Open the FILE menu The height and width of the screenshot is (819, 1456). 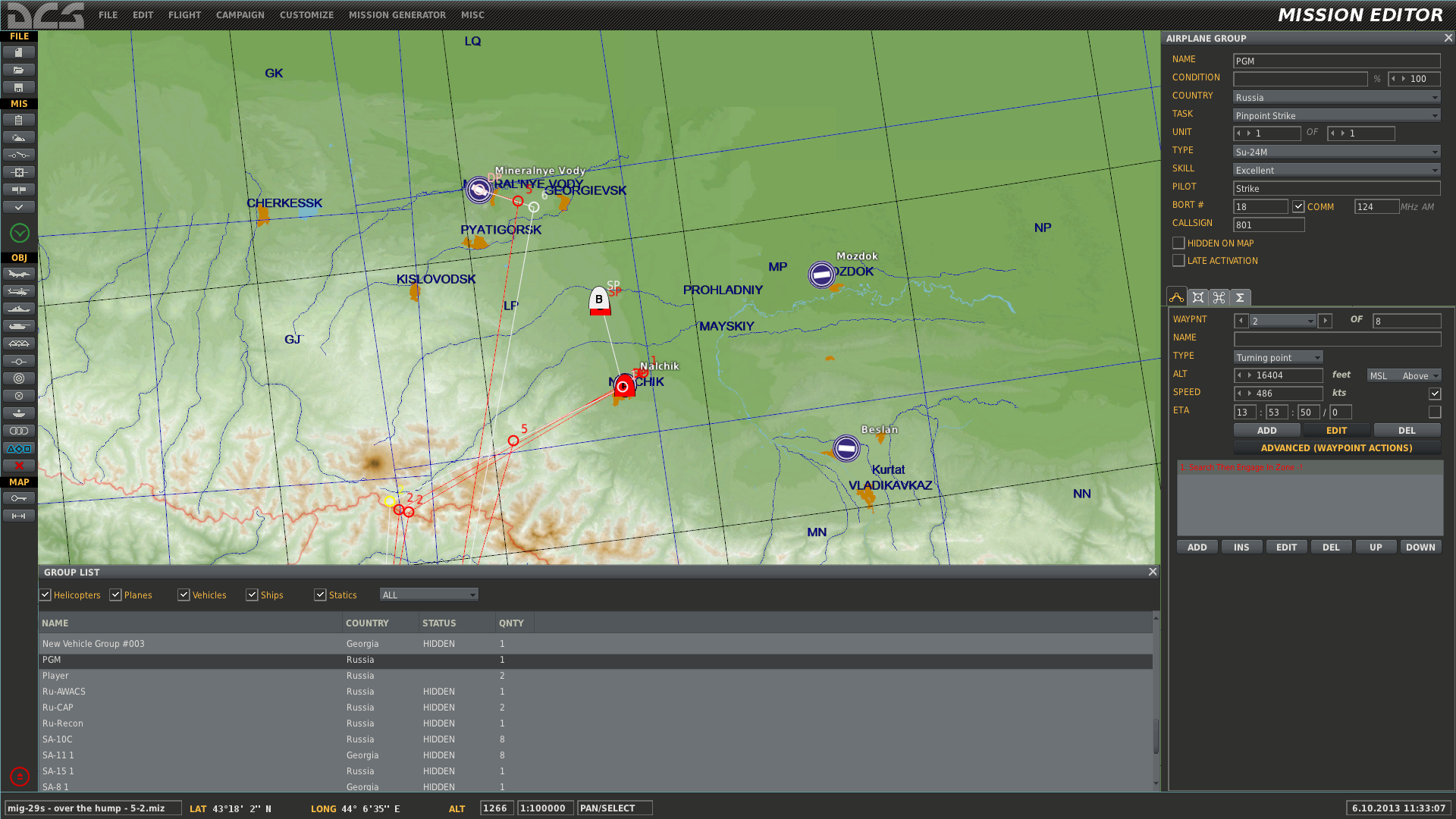108,15
